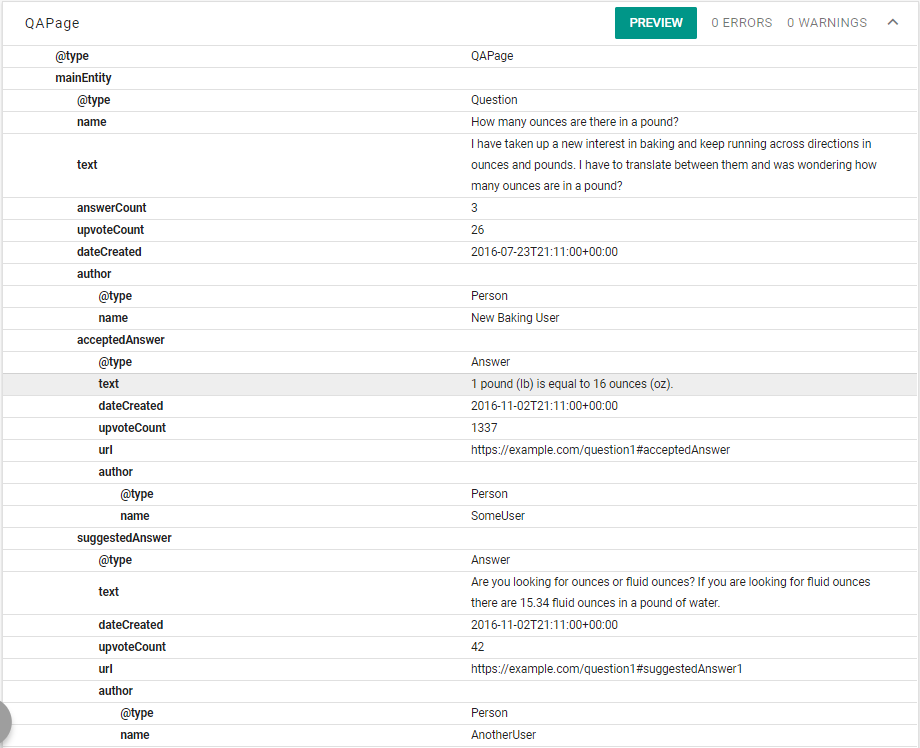Image resolution: width=920 pixels, height=748 pixels.
Task: Select the 0 WARNINGS label
Action: pos(827,23)
